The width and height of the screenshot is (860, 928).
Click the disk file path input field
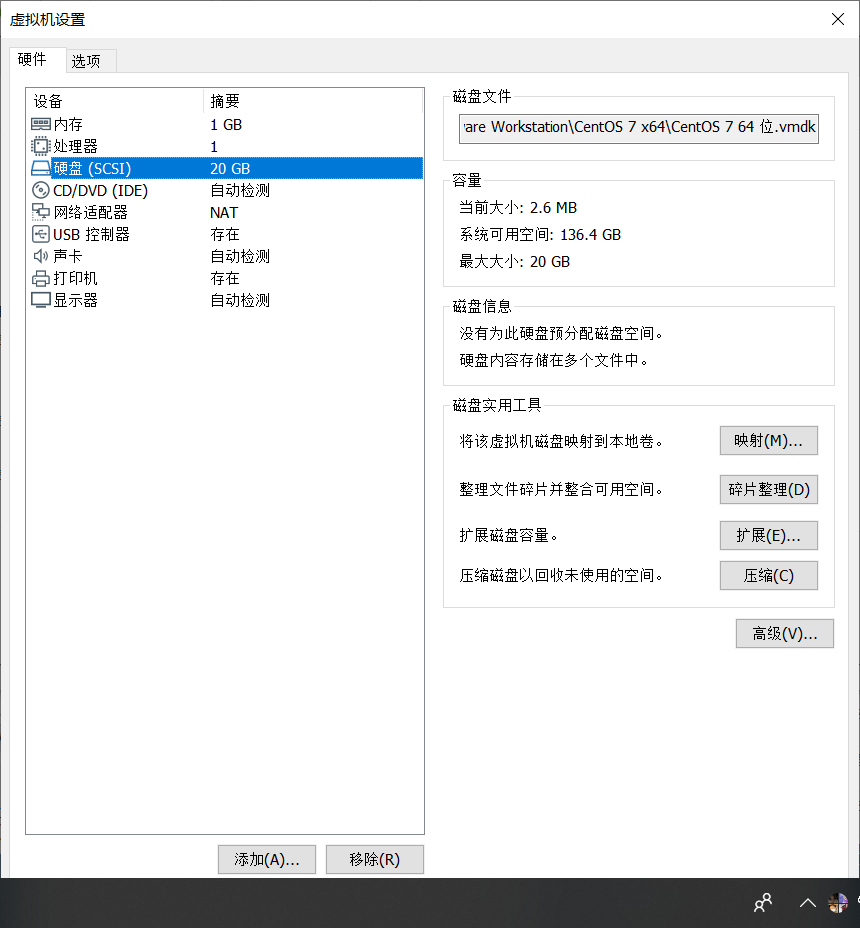[639, 128]
